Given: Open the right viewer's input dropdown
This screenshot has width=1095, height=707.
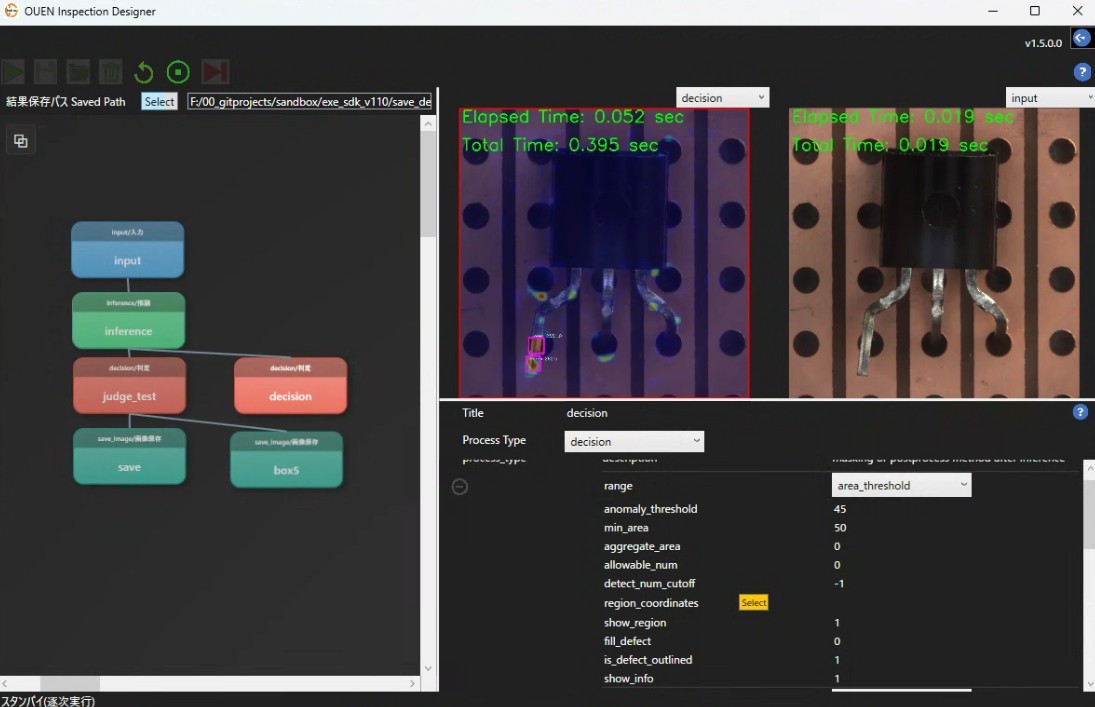Looking at the screenshot, I should pyautogui.click(x=1050, y=98).
